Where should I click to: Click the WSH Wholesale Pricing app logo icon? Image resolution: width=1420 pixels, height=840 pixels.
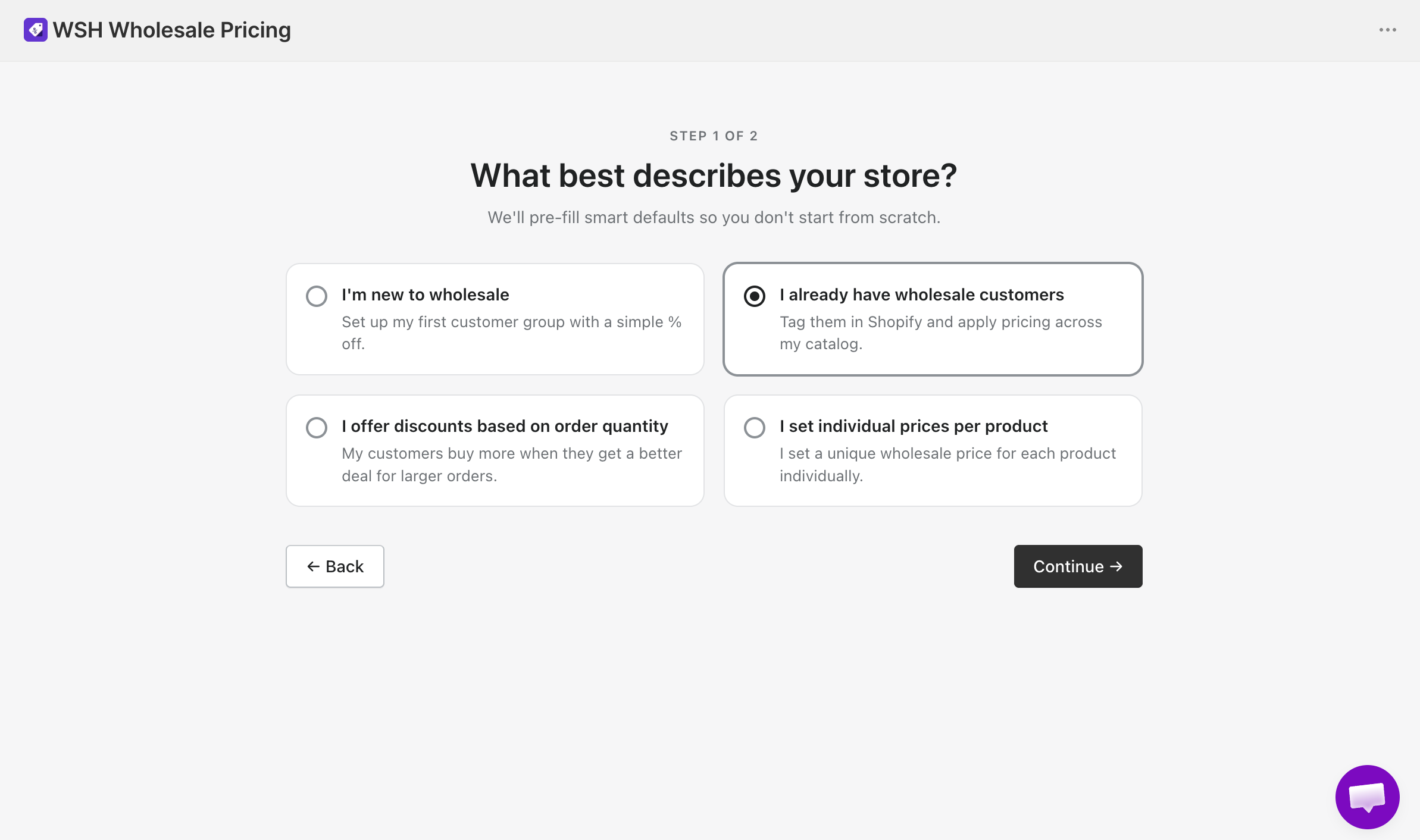click(35, 30)
